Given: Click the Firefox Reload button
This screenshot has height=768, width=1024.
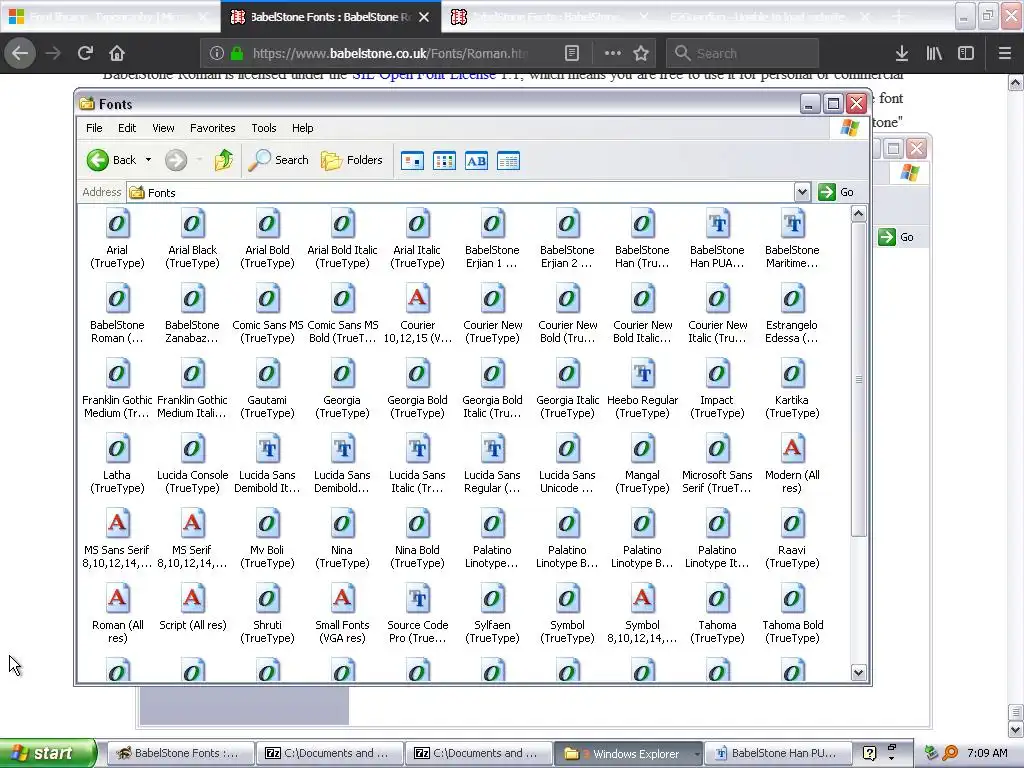Looking at the screenshot, I should [85, 53].
